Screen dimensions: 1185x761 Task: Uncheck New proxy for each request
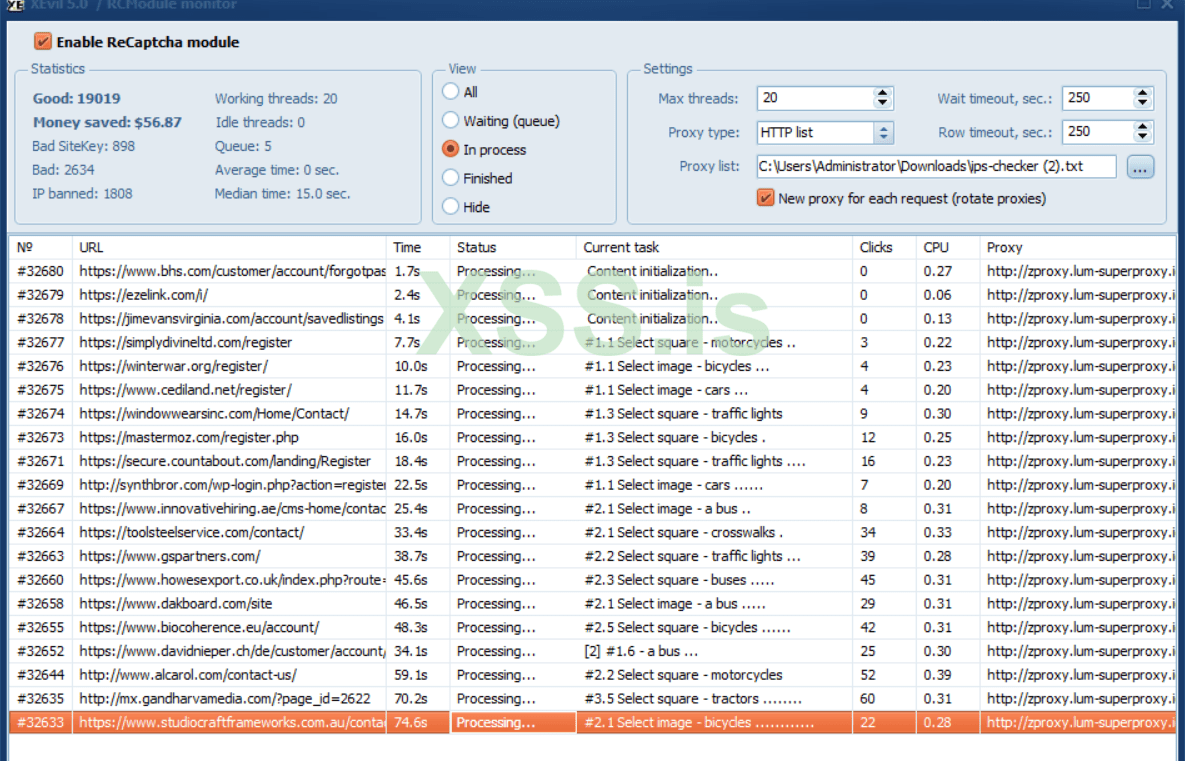(766, 198)
